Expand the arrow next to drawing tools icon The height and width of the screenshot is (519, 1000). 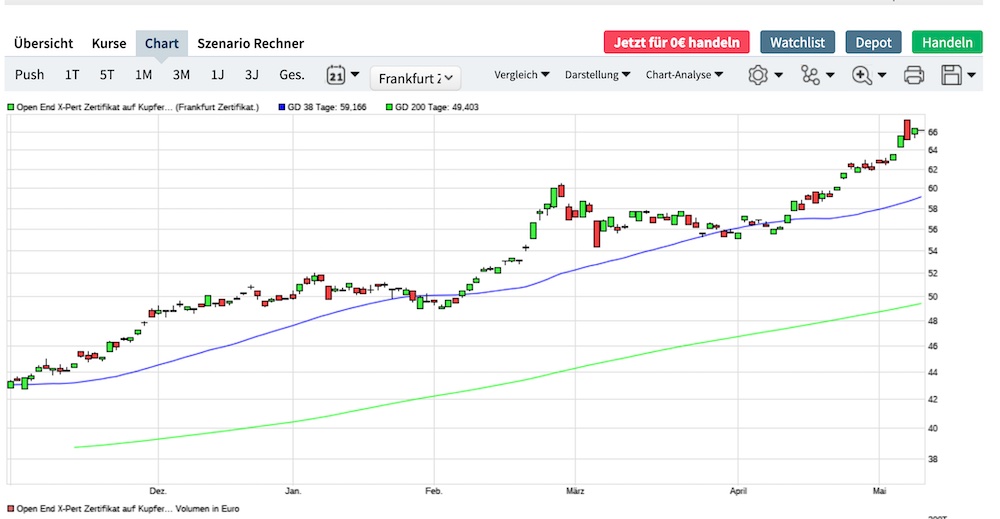pyautogui.click(x=830, y=75)
